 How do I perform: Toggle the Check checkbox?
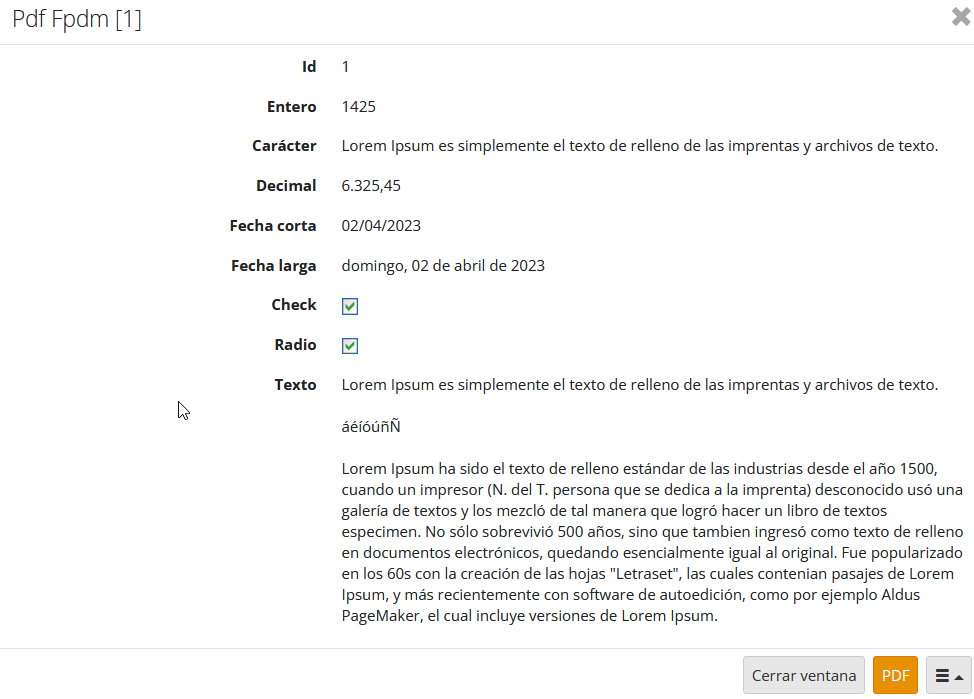coord(350,306)
